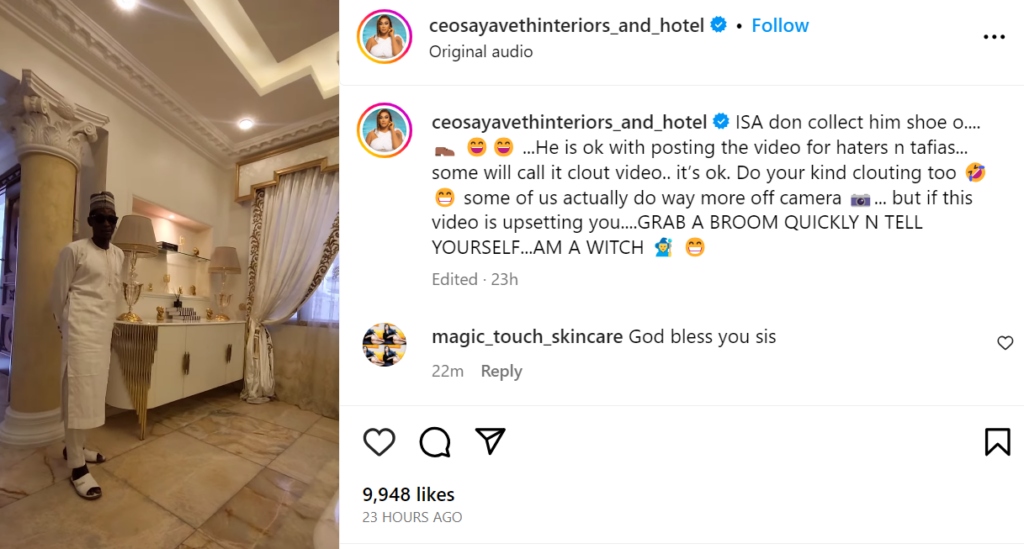Open comments via the speech bubble icon
Image resolution: width=1024 pixels, height=549 pixels.
point(434,441)
